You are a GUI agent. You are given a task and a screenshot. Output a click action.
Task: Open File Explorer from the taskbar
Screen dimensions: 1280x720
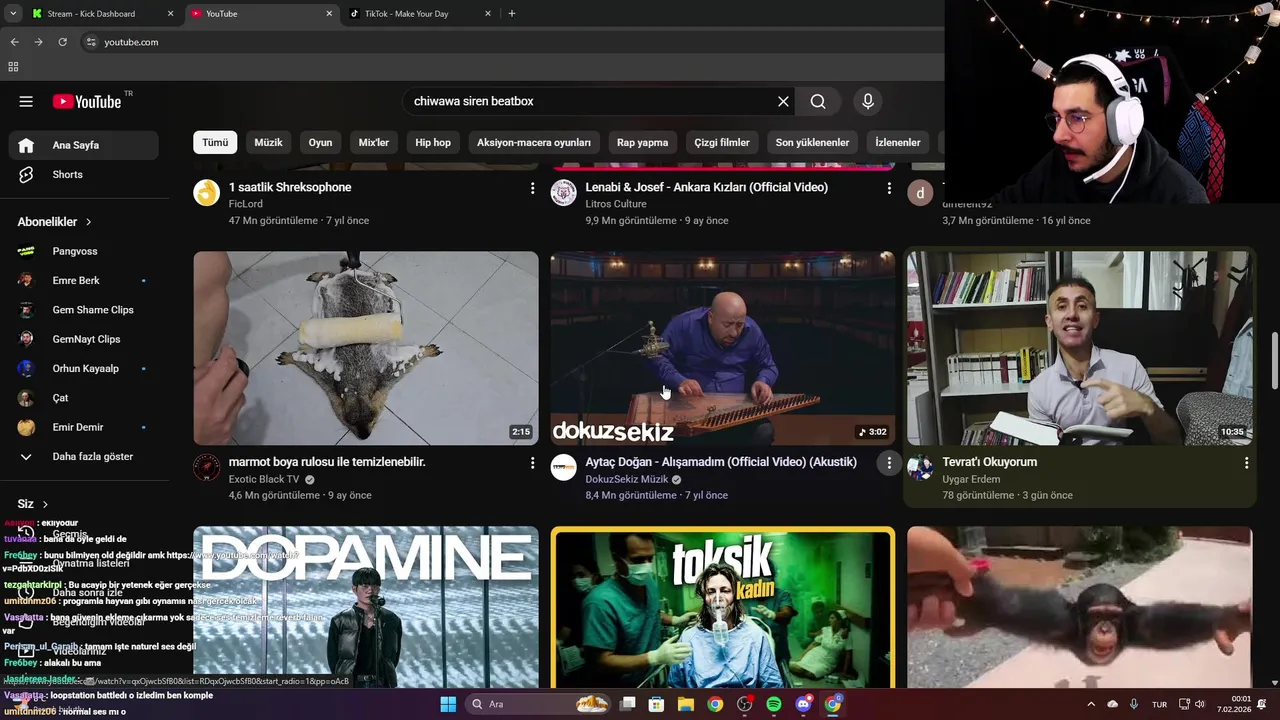click(x=686, y=704)
